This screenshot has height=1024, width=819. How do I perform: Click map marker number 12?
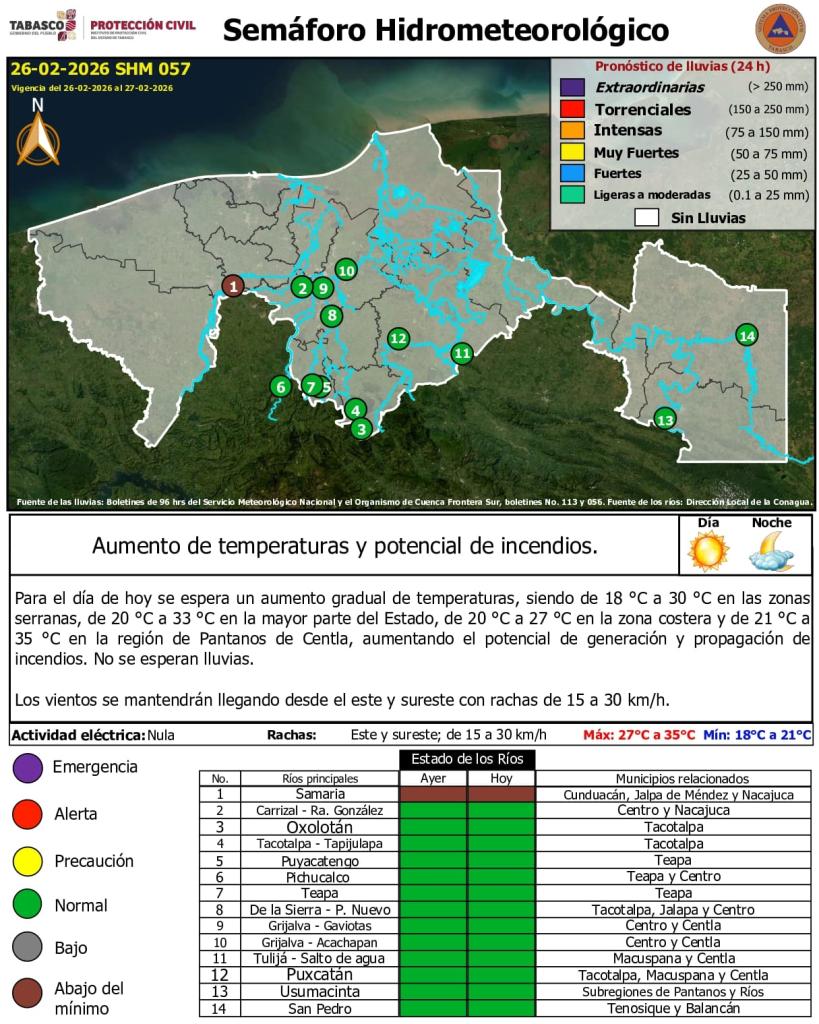[x=398, y=338]
